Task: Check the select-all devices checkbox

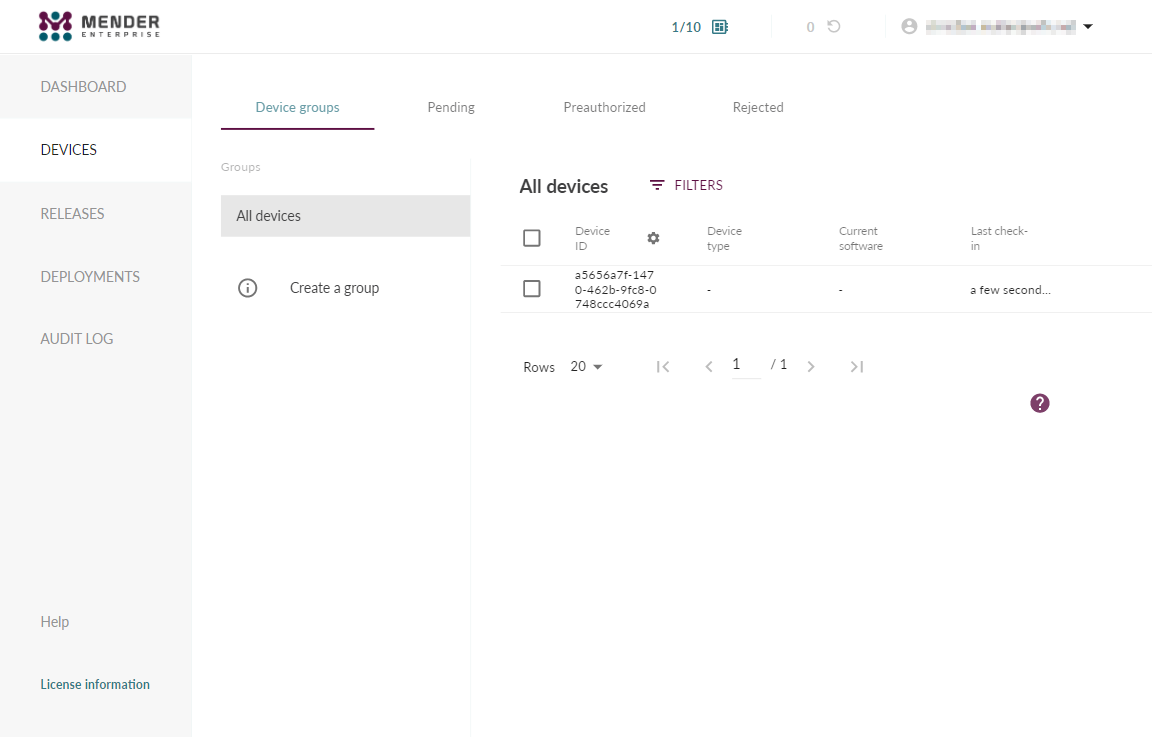Action: point(532,238)
